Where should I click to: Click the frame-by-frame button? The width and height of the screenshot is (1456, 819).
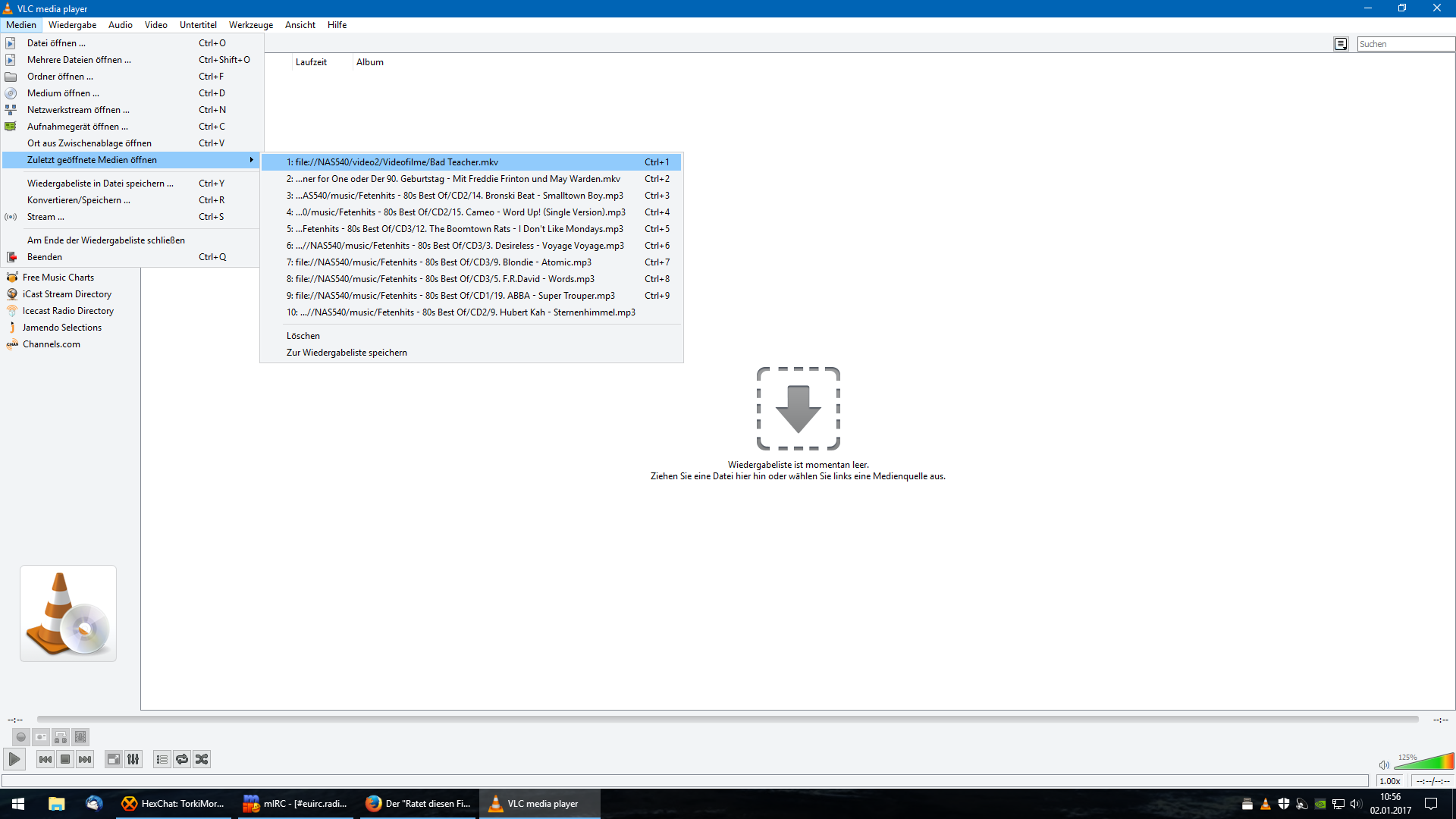click(80, 737)
